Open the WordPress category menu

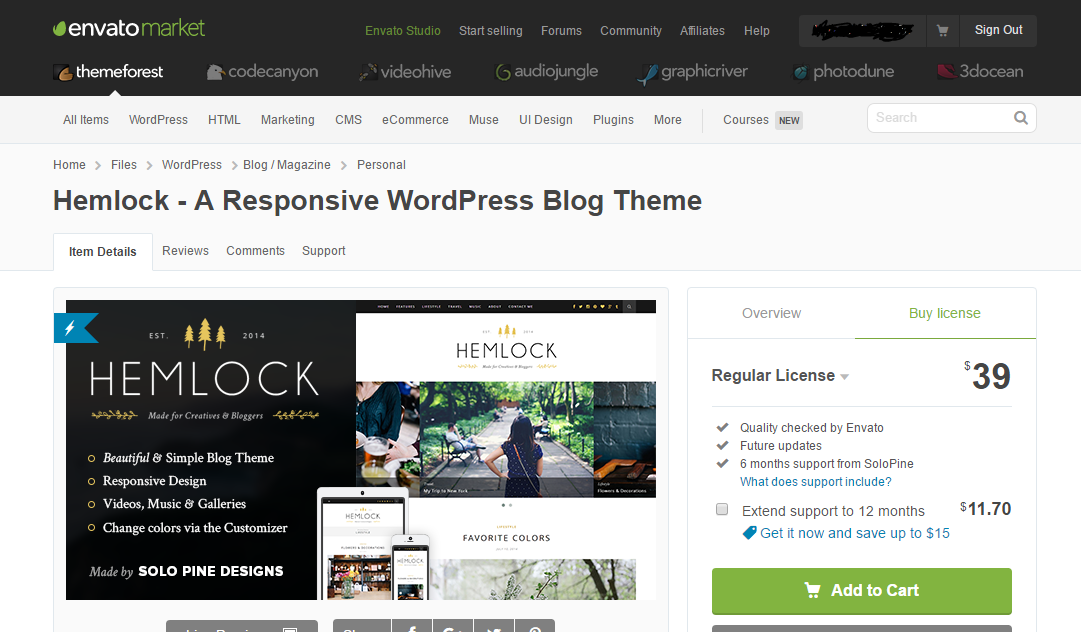(x=158, y=120)
